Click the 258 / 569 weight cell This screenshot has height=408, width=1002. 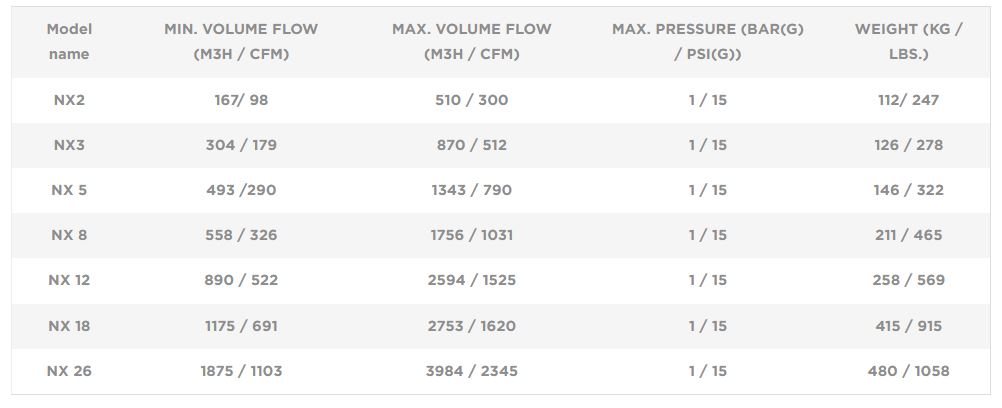pos(908,280)
